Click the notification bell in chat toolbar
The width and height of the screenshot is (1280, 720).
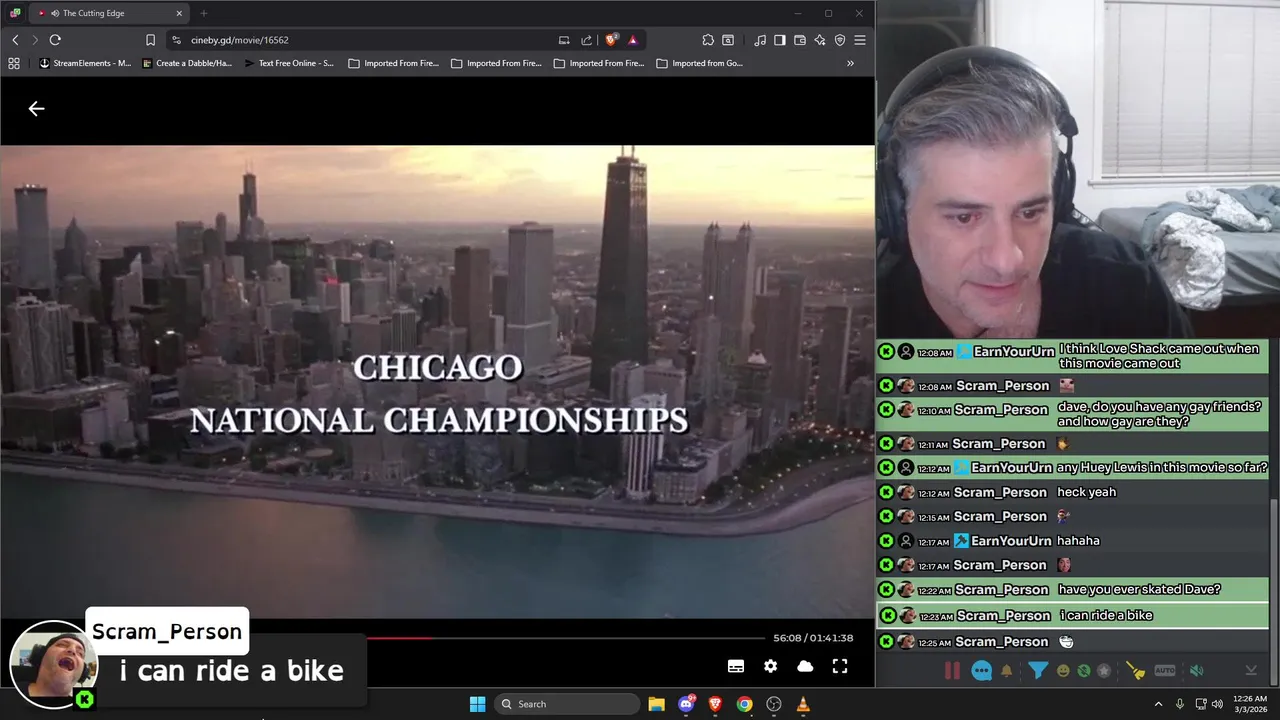pos(1007,671)
